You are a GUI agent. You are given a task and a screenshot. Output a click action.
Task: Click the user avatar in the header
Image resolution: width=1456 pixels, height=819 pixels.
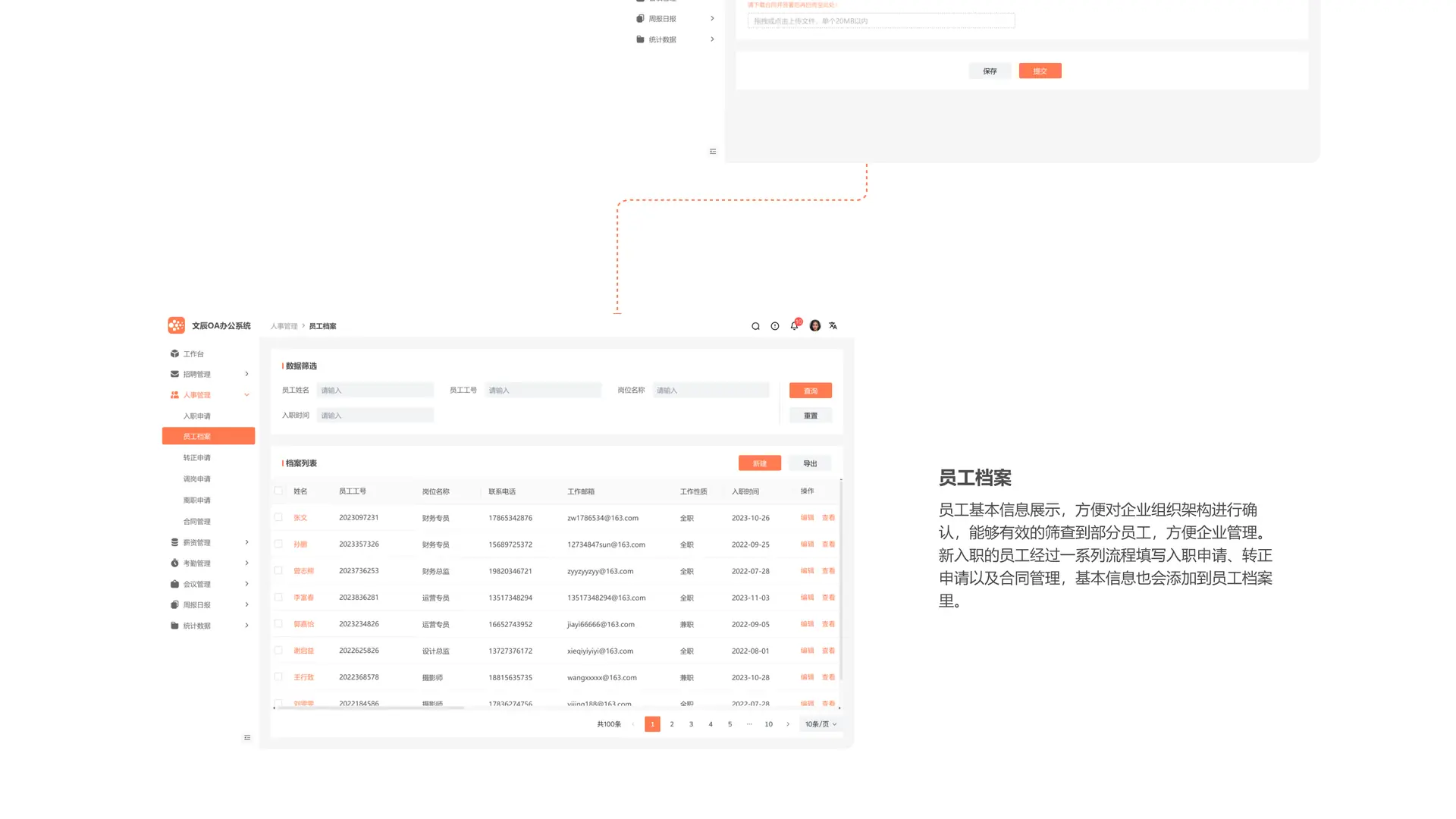point(814,325)
